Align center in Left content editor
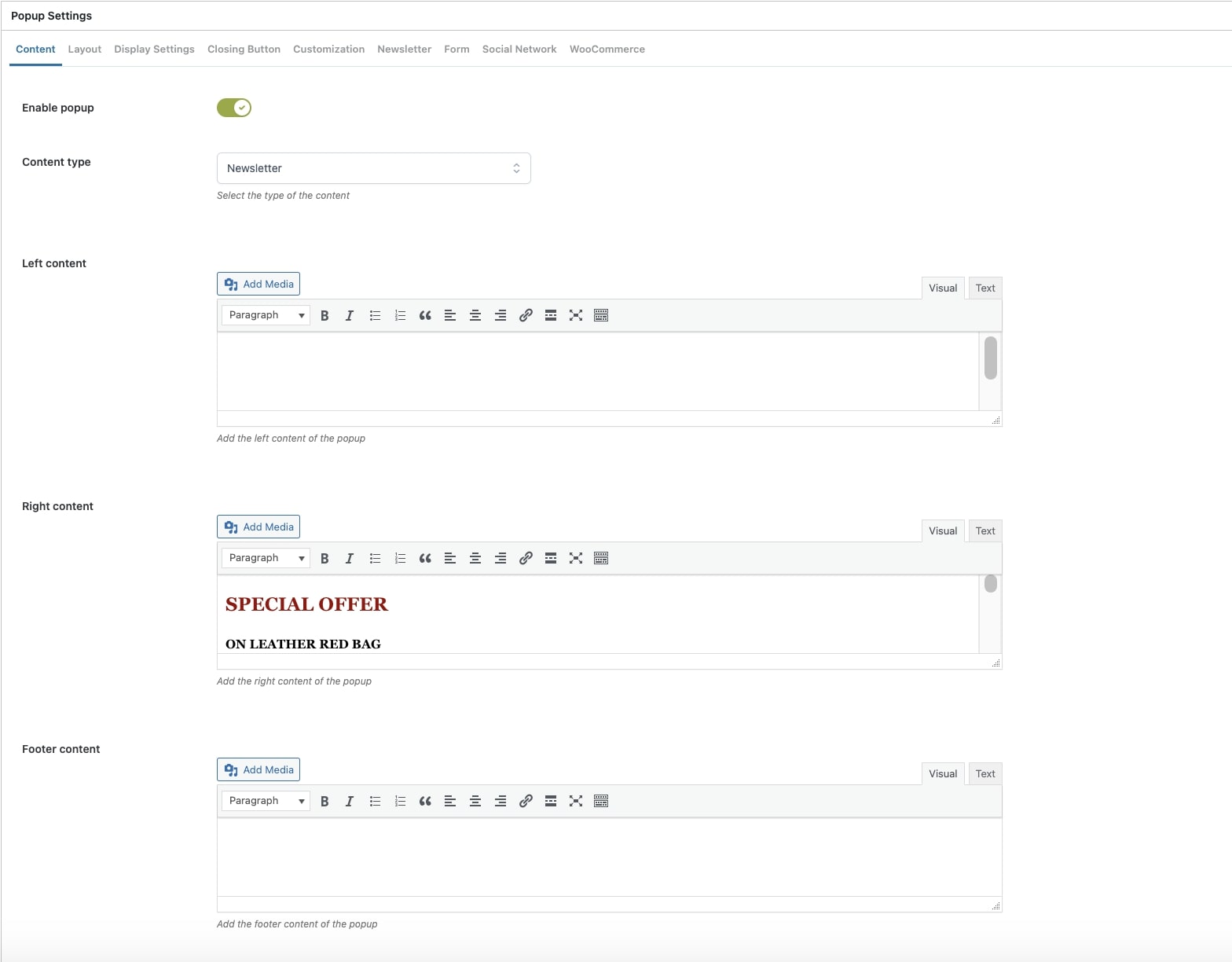This screenshot has width=1232, height=962. point(475,315)
